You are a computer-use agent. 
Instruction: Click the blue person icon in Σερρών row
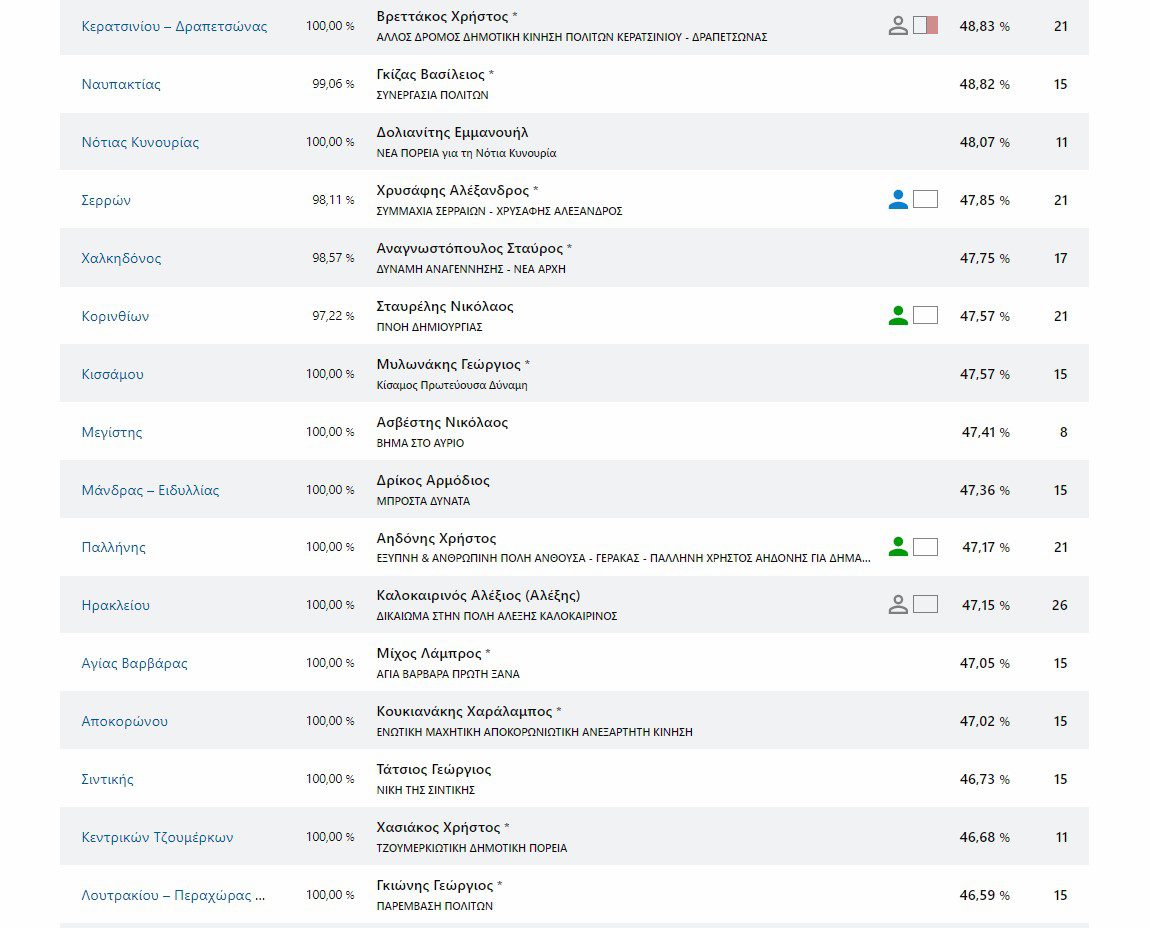click(898, 200)
